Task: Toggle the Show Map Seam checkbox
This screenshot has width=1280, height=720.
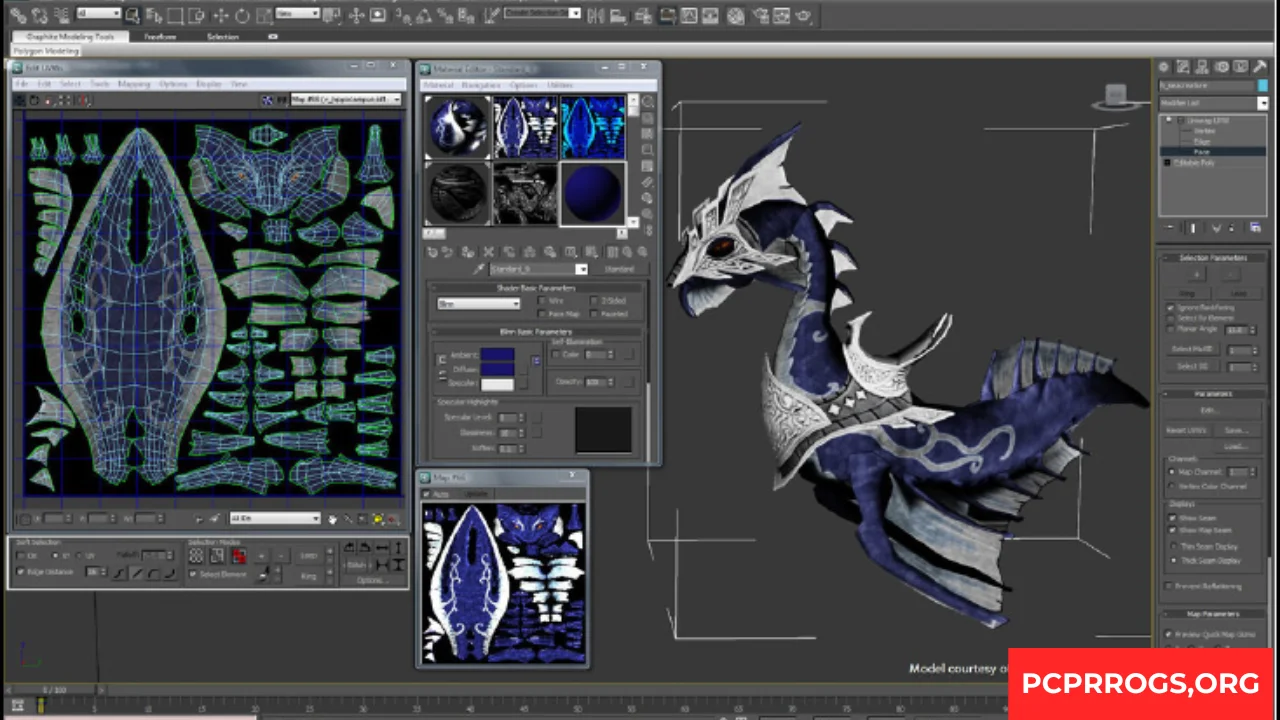Action: (x=1172, y=531)
